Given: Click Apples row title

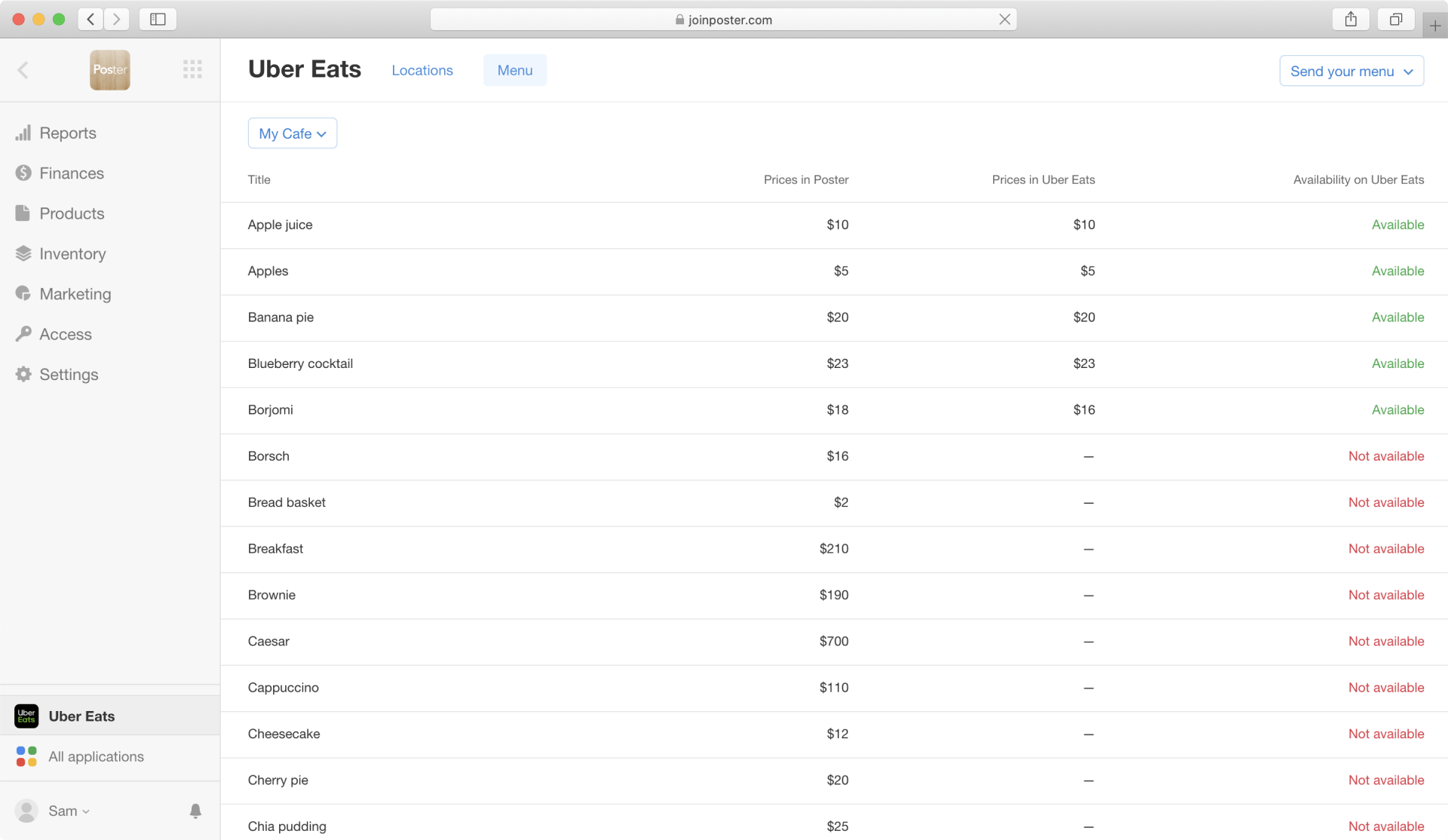Looking at the screenshot, I should pos(268,271).
